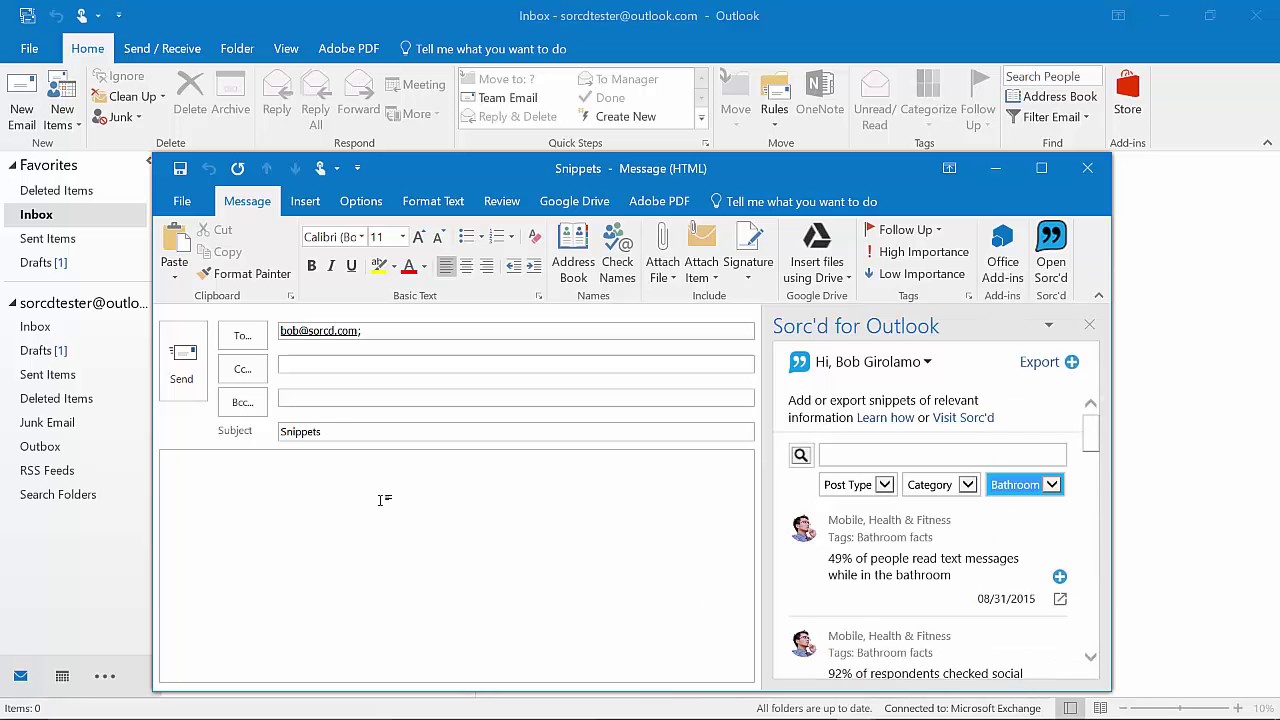Toggle Low Importance
Viewport: 1280px width, 720px height.
click(914, 274)
